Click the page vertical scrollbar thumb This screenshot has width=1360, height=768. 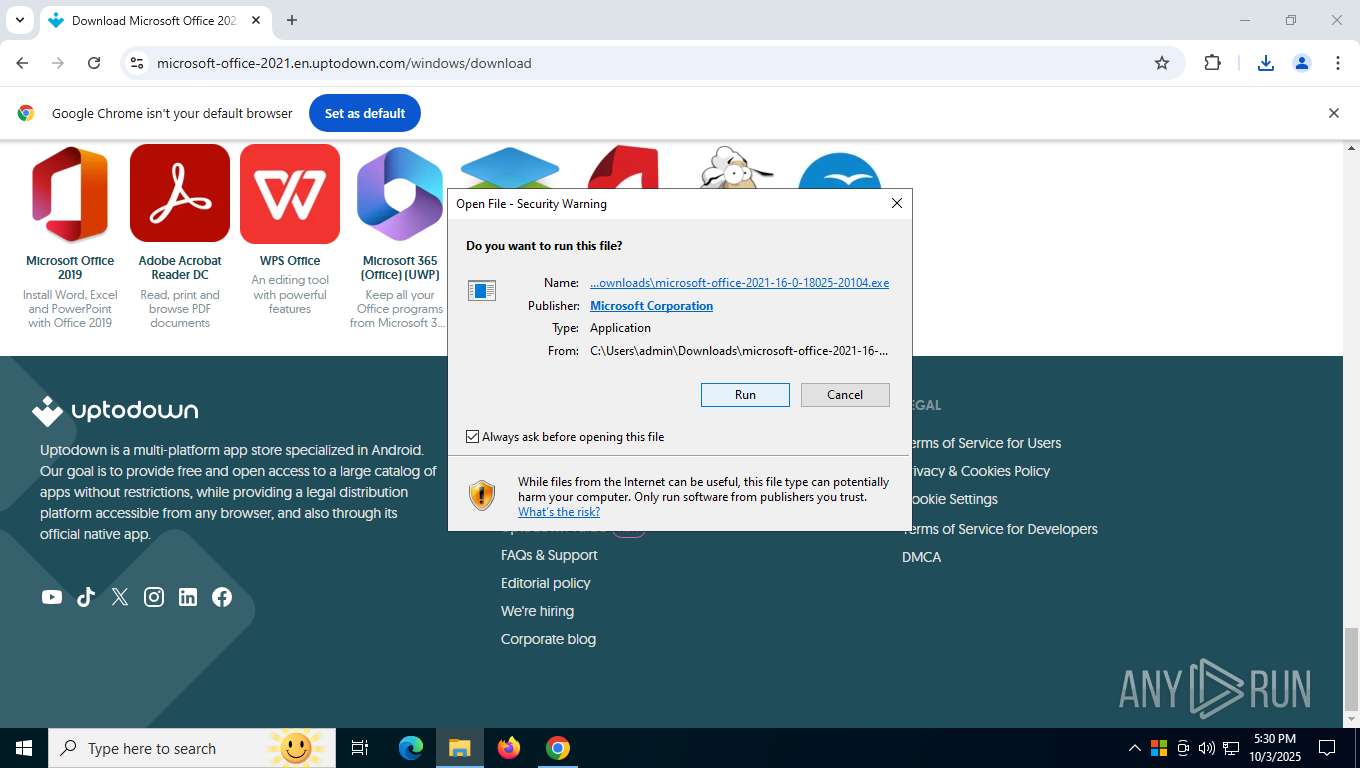pos(1351,667)
